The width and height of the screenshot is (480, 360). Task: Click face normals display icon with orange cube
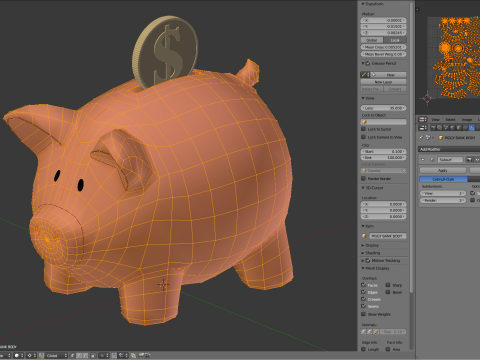pos(376,332)
